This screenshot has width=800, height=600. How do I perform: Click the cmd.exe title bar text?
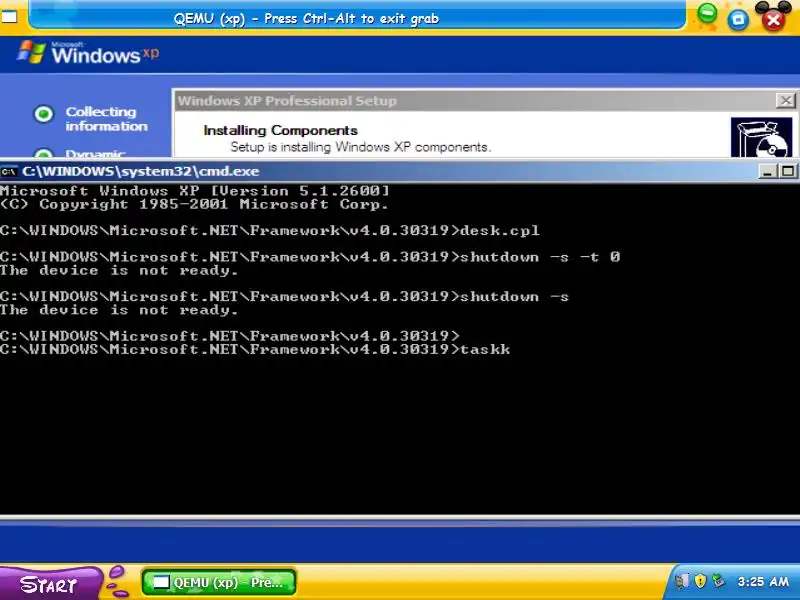tap(140, 171)
